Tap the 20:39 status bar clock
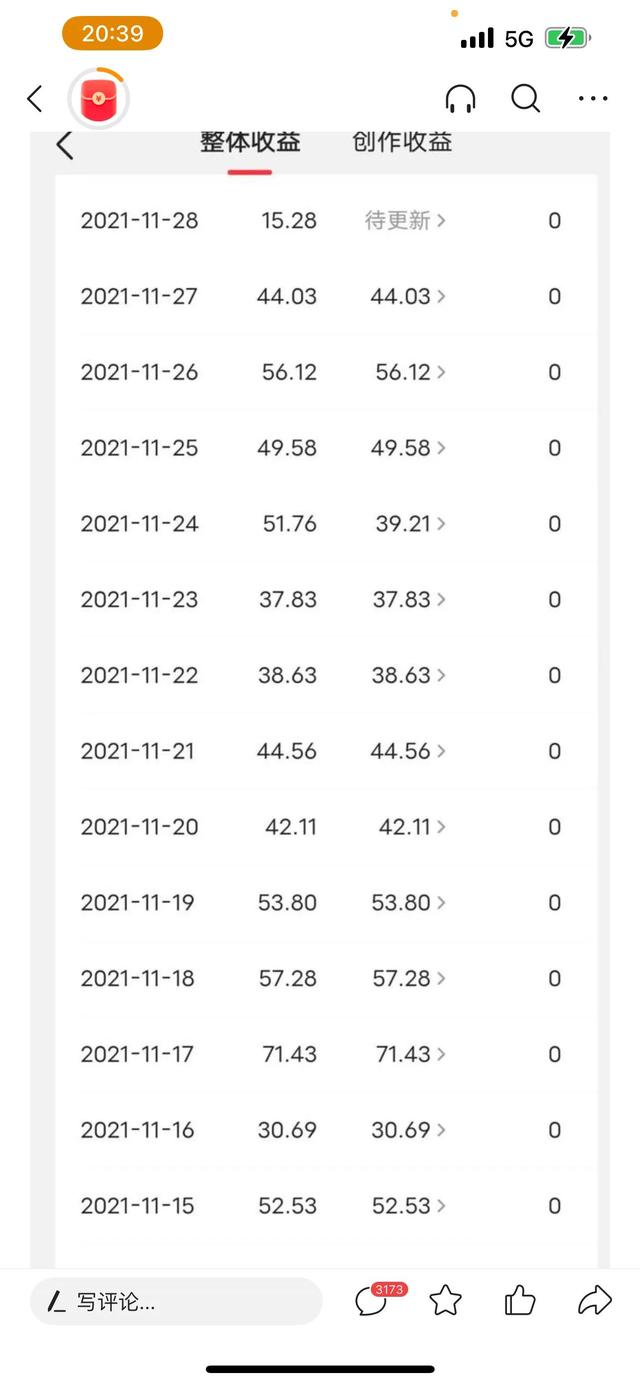This screenshot has height=1385, width=640. pos(112,34)
